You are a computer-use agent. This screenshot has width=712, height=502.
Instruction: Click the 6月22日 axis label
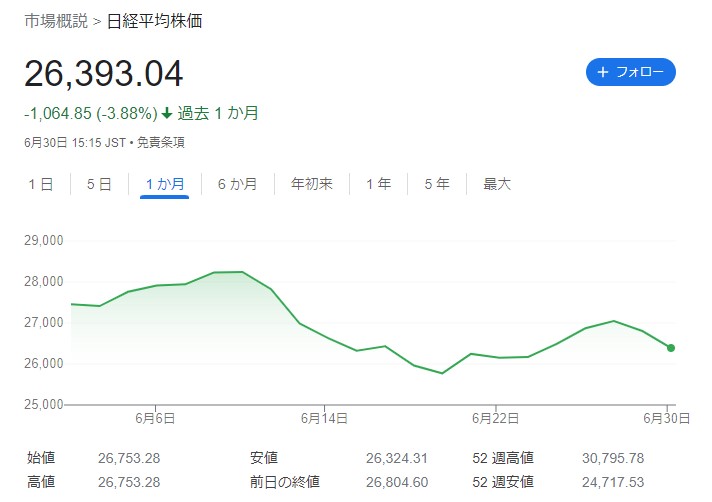(495, 418)
